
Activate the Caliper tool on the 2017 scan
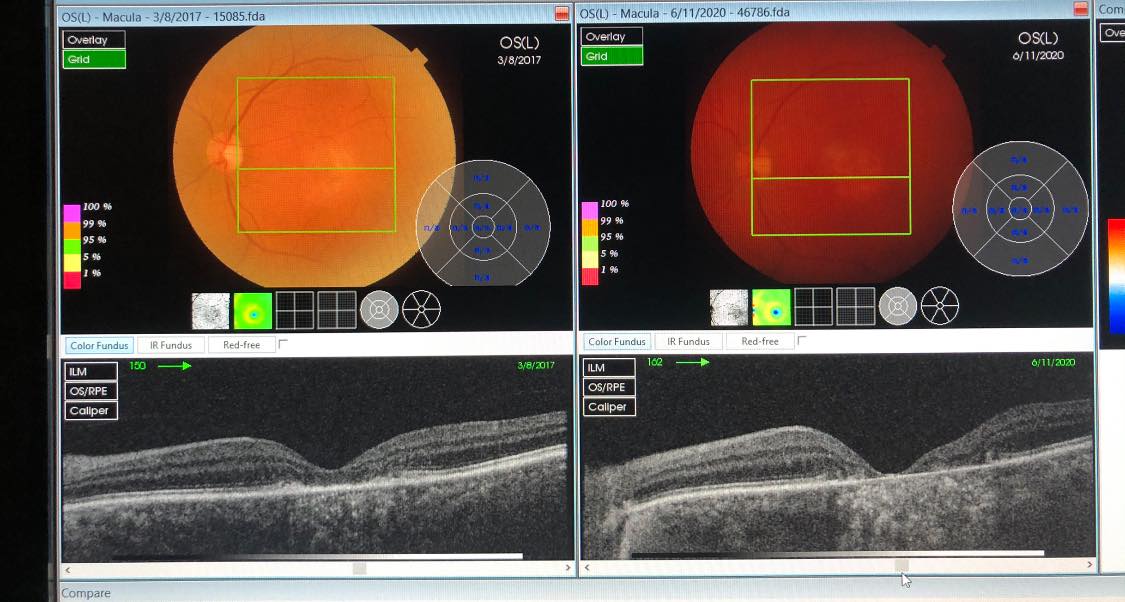(x=91, y=411)
